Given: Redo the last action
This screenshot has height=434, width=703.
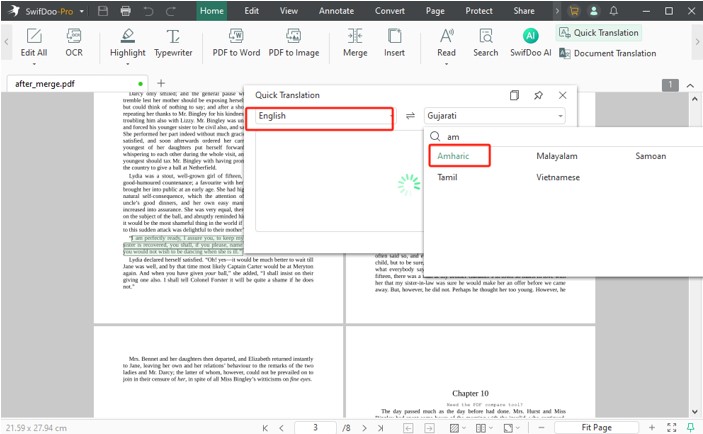Looking at the screenshot, I should pos(171,11).
